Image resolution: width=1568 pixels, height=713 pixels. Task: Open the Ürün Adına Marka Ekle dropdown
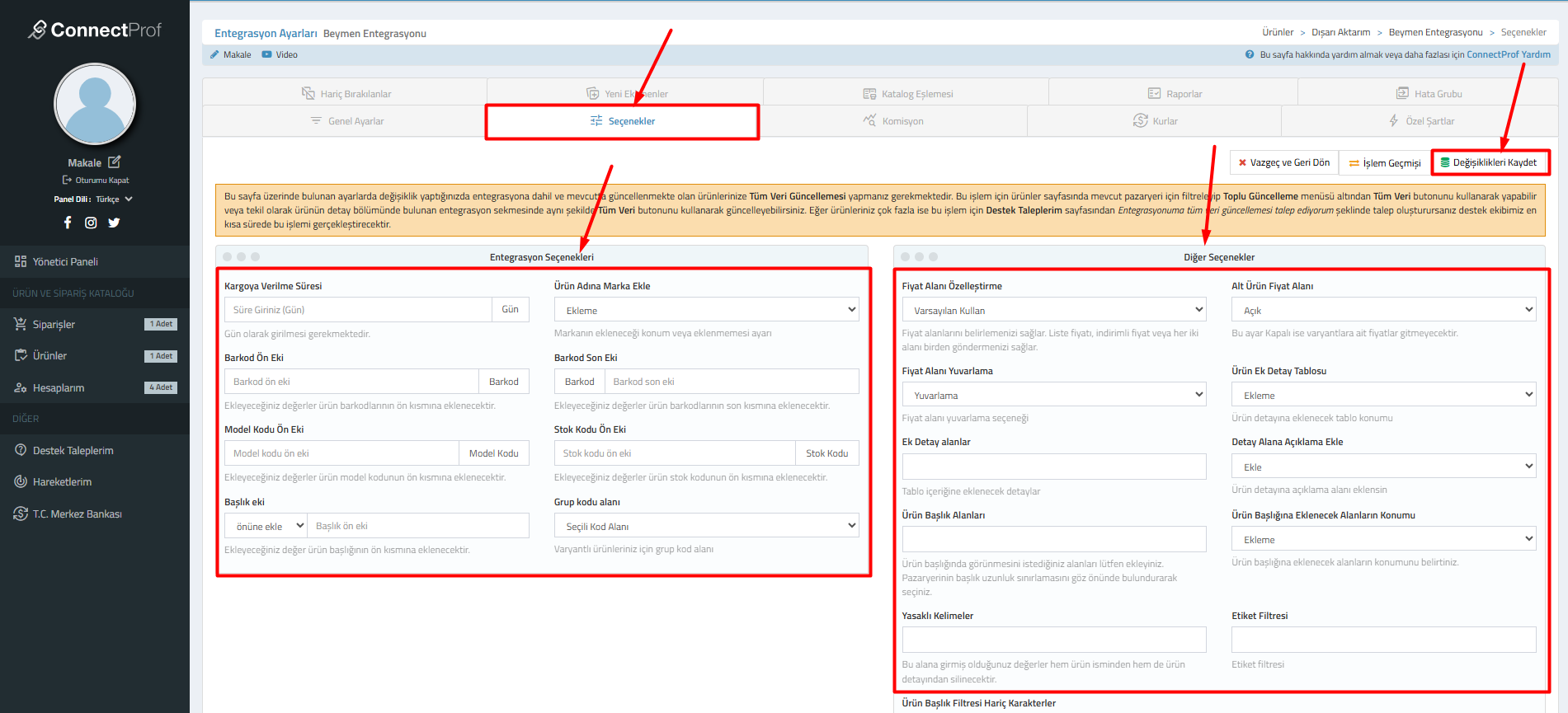706,310
